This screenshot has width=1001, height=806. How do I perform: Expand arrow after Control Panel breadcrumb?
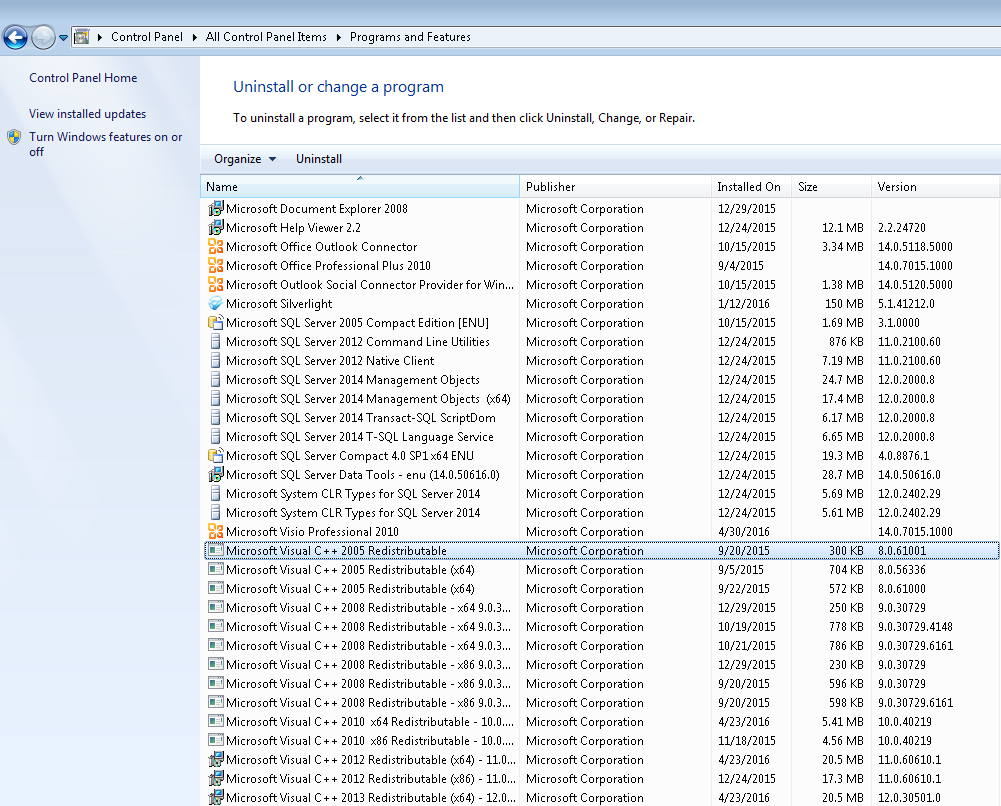click(x=195, y=37)
